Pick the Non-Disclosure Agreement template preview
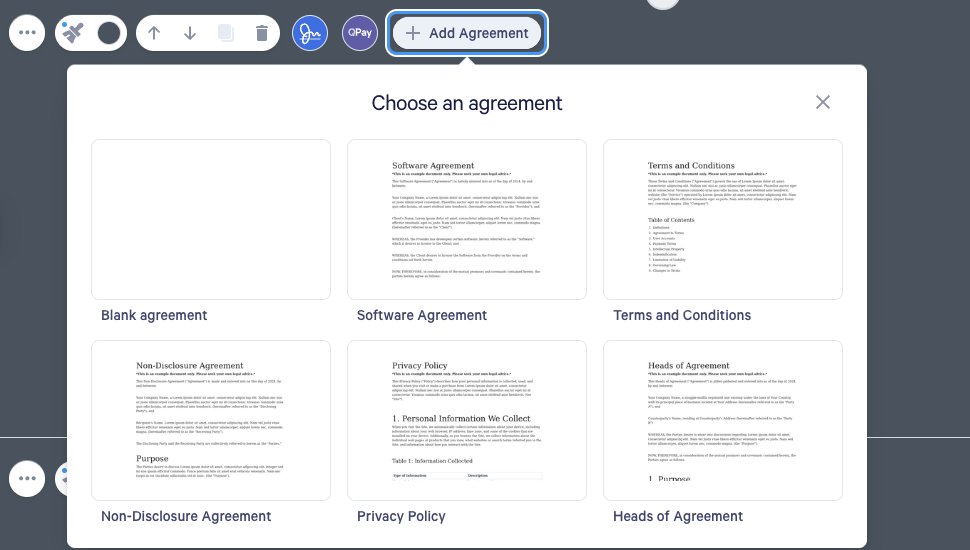Viewport: 970px width, 550px height. (211, 420)
